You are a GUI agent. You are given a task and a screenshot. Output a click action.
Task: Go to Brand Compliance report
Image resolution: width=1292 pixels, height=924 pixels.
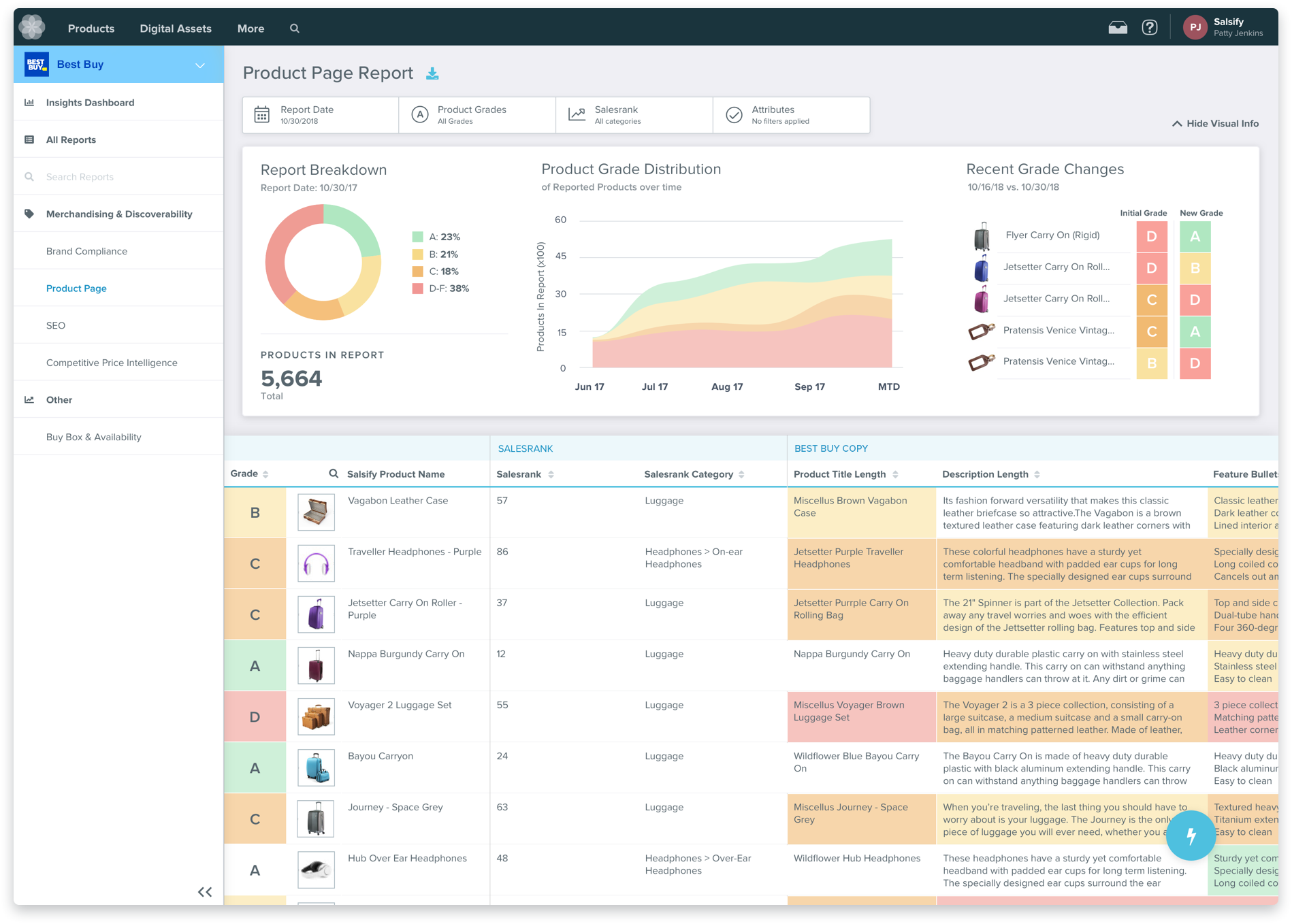coord(86,251)
